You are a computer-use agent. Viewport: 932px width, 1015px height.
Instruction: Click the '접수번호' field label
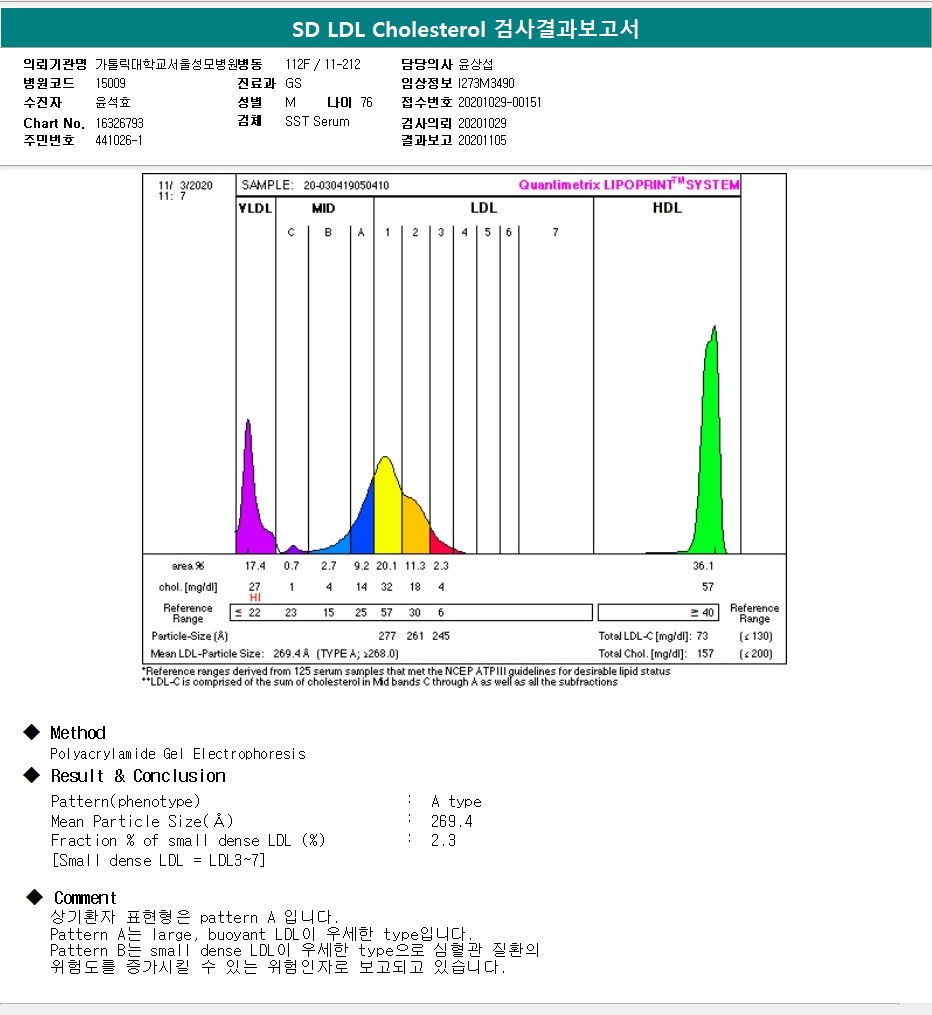pos(427,102)
